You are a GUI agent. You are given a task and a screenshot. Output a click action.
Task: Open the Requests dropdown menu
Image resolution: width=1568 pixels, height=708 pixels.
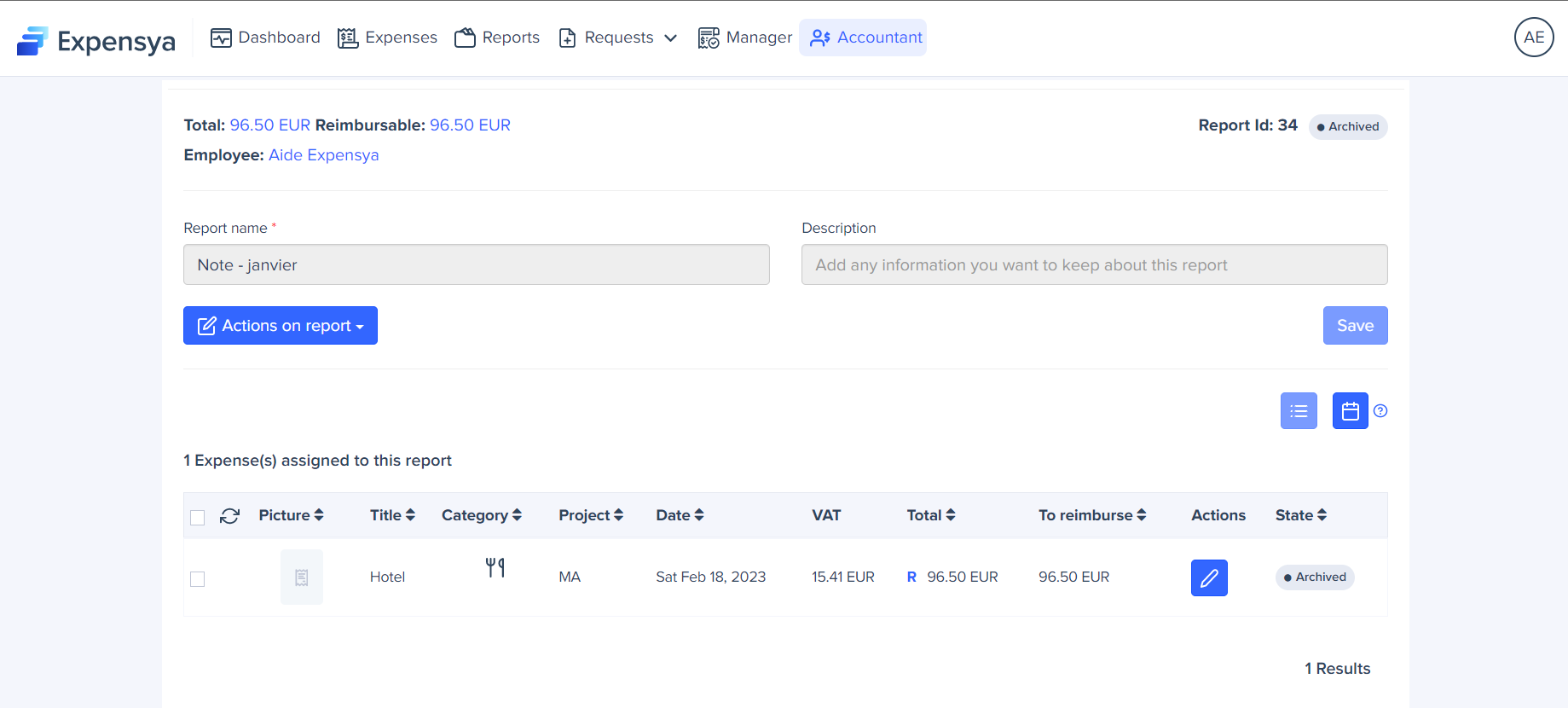[x=618, y=38]
